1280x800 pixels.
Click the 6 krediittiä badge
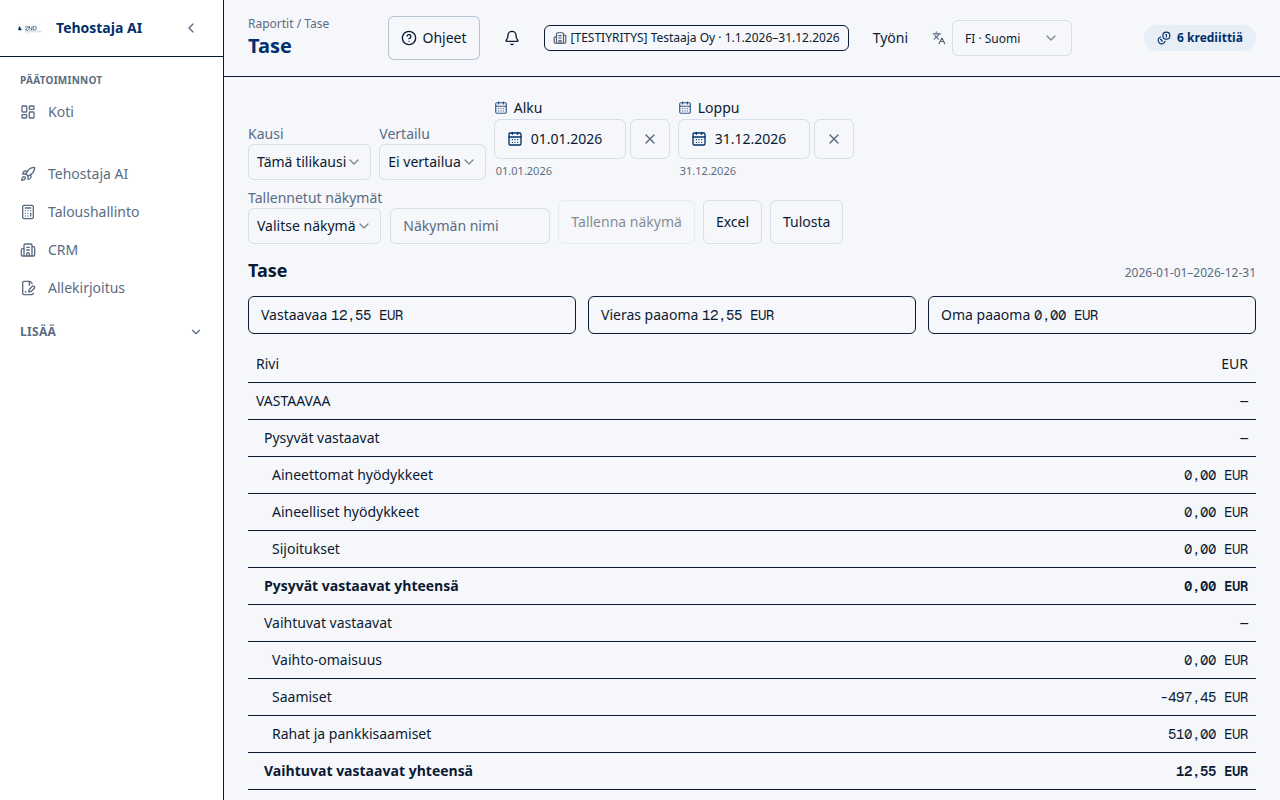(1200, 38)
